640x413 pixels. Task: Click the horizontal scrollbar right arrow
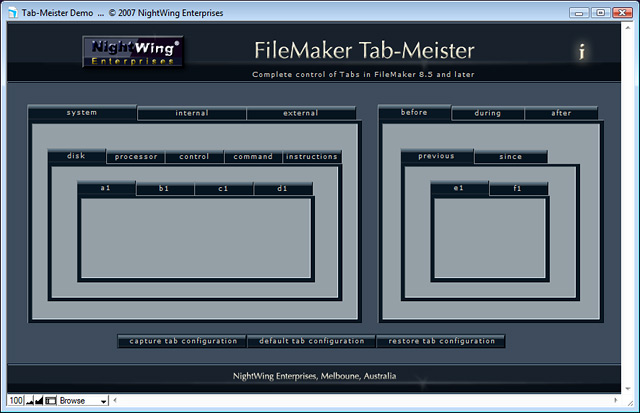click(x=616, y=401)
